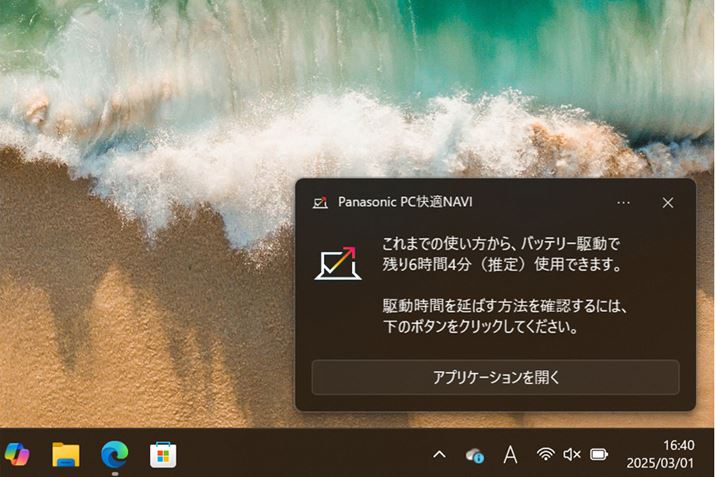Switch IME input mode indicator A
The width and height of the screenshot is (715, 477).
click(510, 455)
